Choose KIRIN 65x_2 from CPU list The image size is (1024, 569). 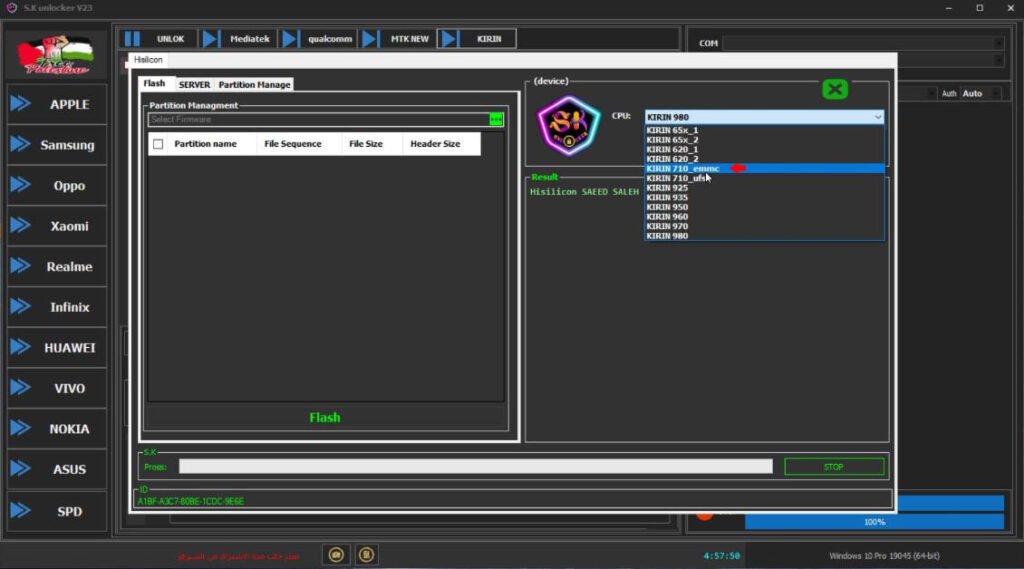[764, 140]
